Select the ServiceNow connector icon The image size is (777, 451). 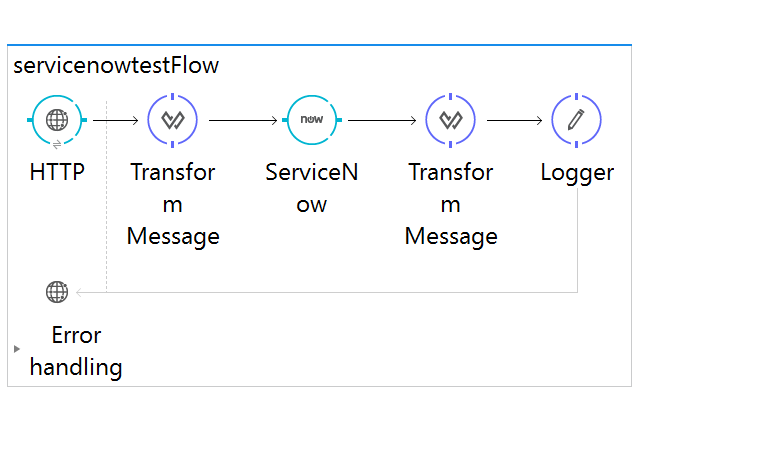pyautogui.click(x=312, y=120)
